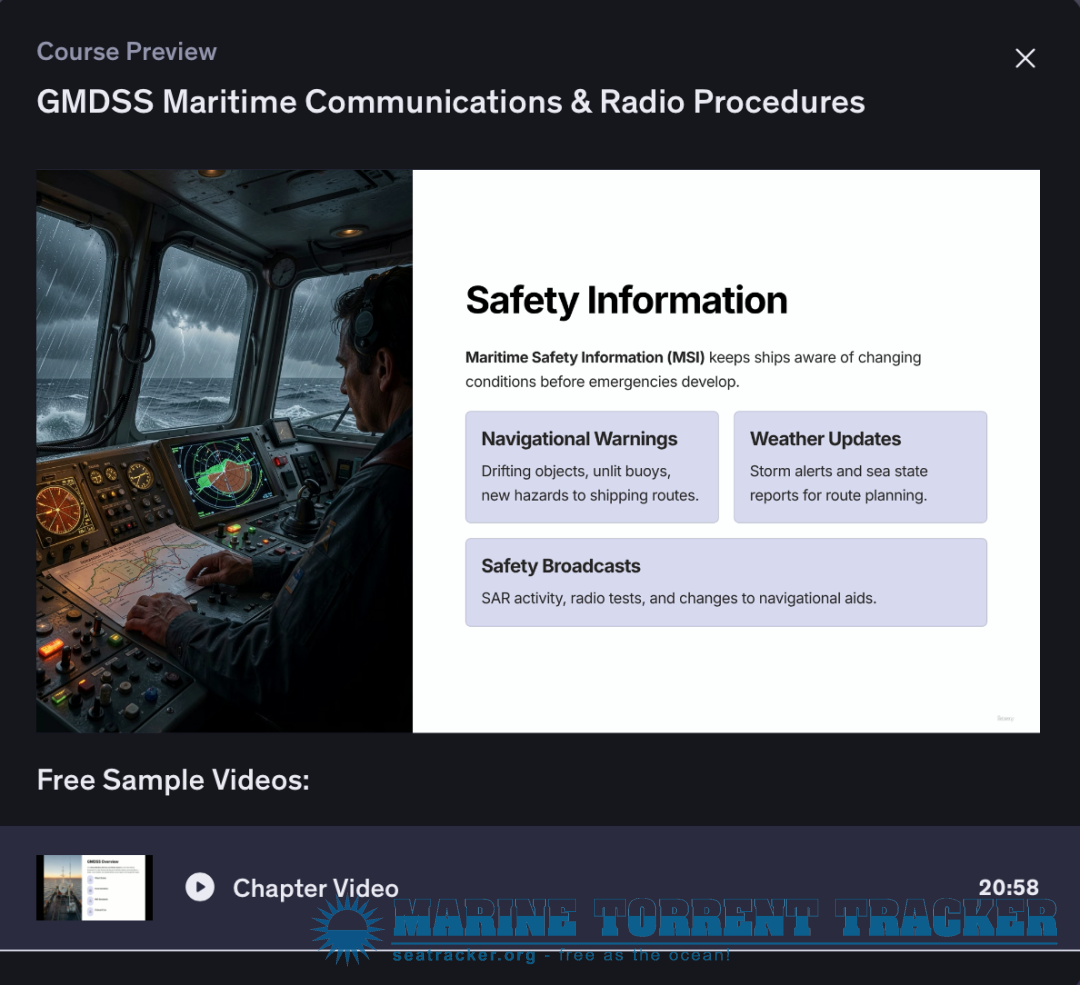Click the ship bridge storm image
Viewport: 1080px width, 985px height.
(x=225, y=451)
